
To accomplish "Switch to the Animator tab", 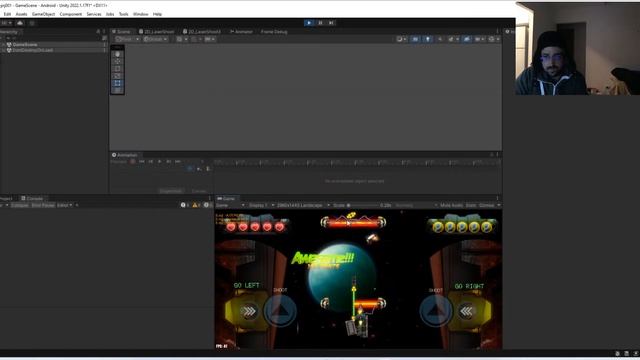I will pos(241,31).
